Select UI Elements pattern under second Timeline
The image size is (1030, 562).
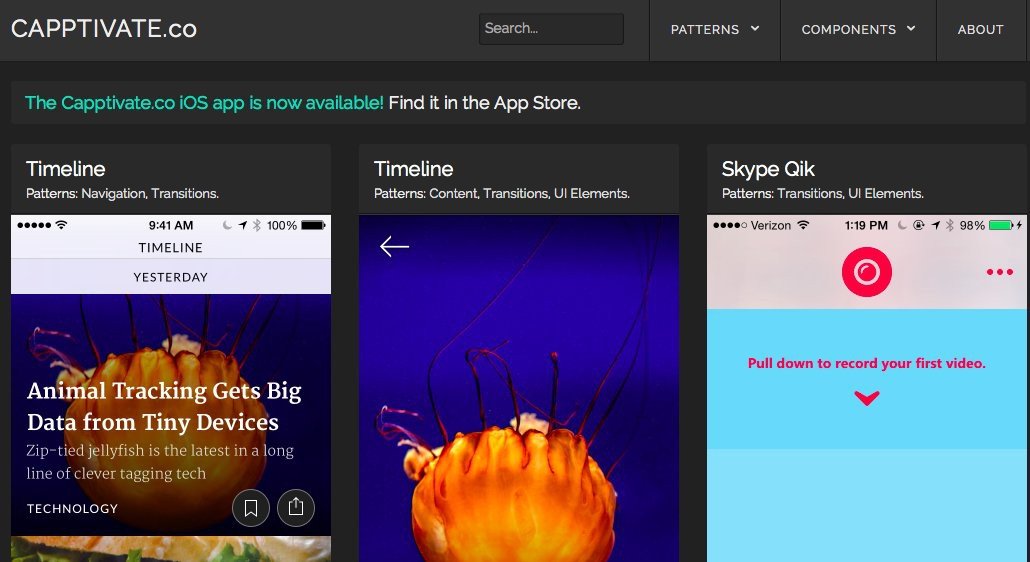[592, 194]
